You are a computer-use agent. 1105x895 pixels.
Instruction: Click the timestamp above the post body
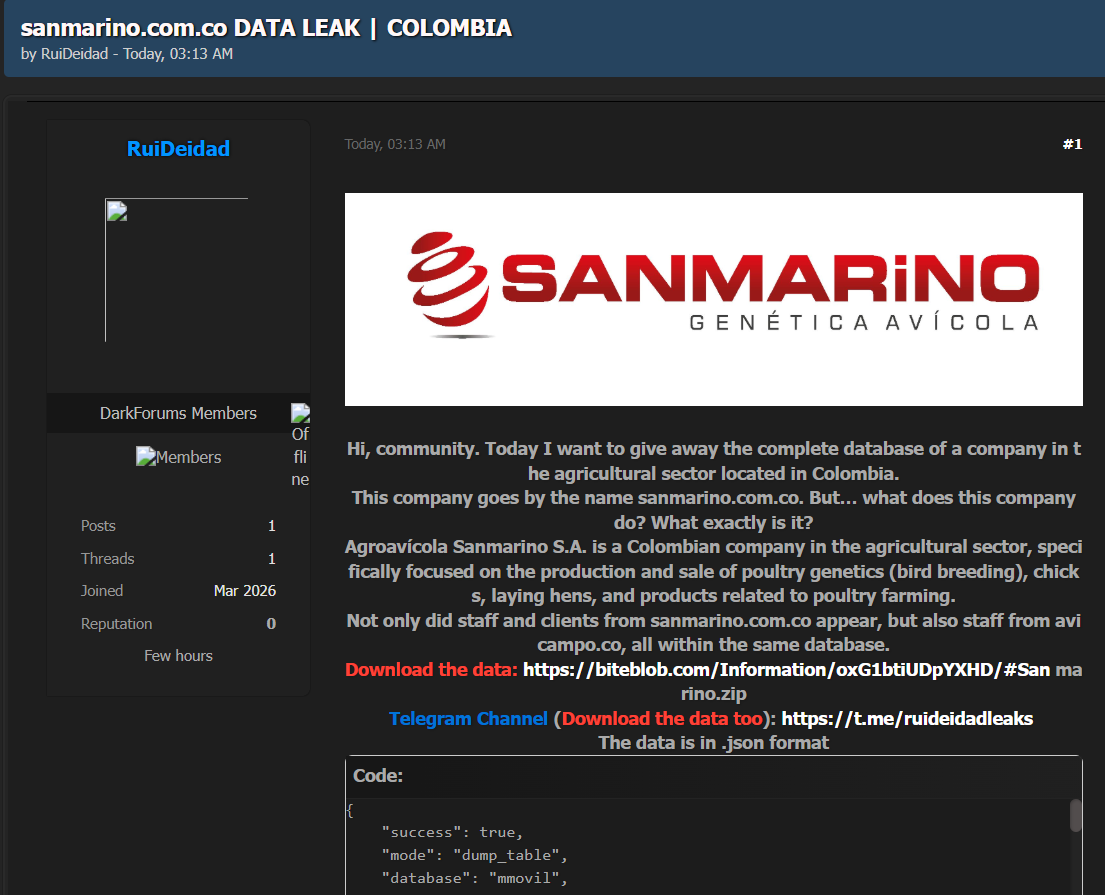tap(395, 144)
